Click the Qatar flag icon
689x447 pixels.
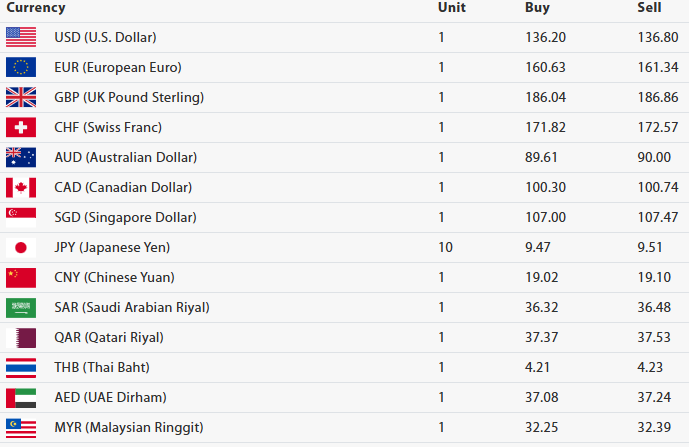click(x=21, y=337)
